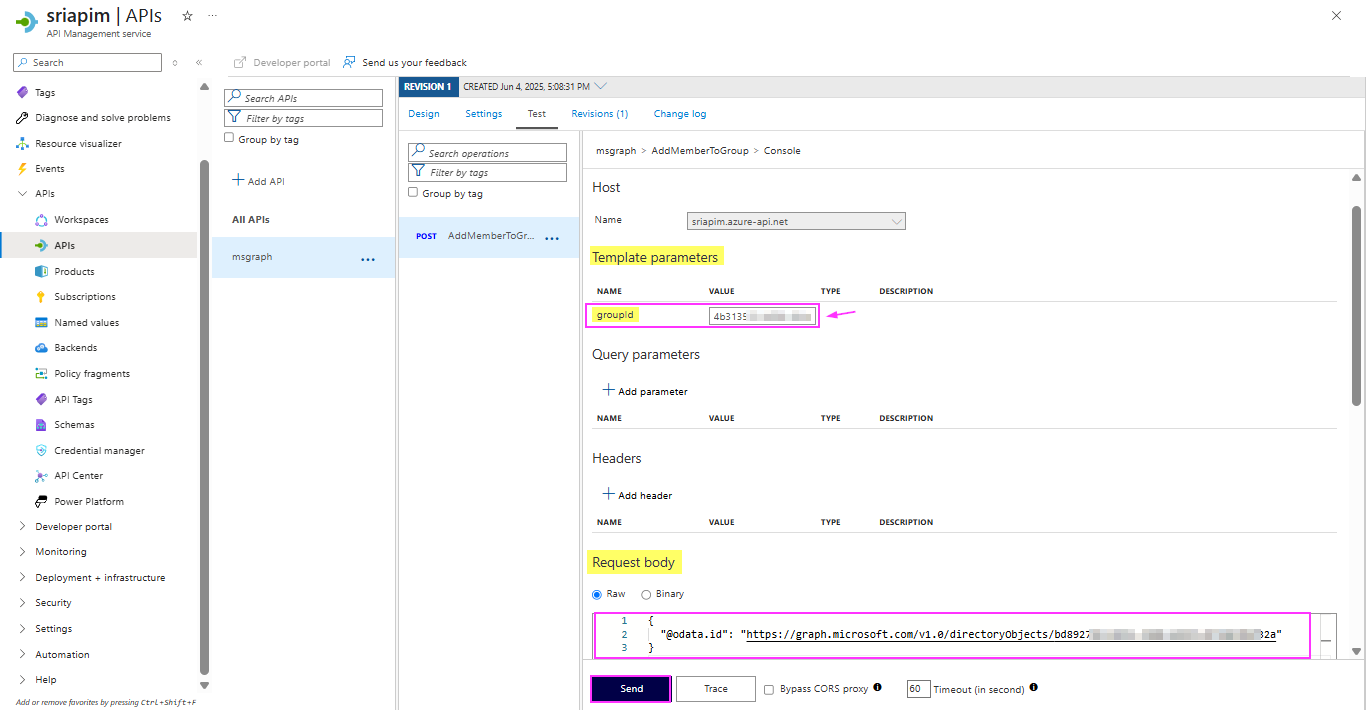Click msgraph breadcrumb link
This screenshot has width=1366, height=710.
click(616, 151)
